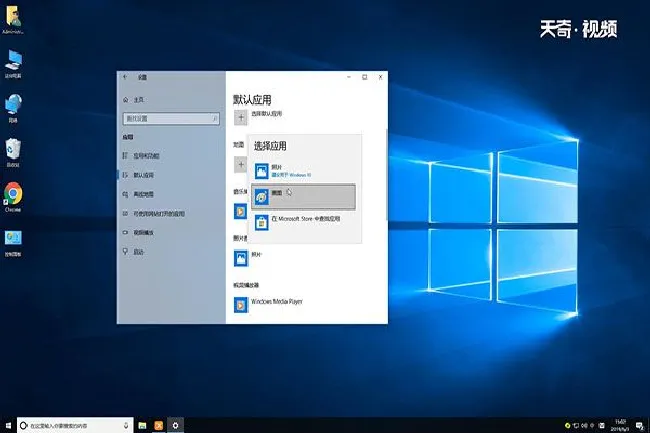Open Offline maps (离线地图) in sidebar
Screen dimensions: 650x433
(138, 194)
